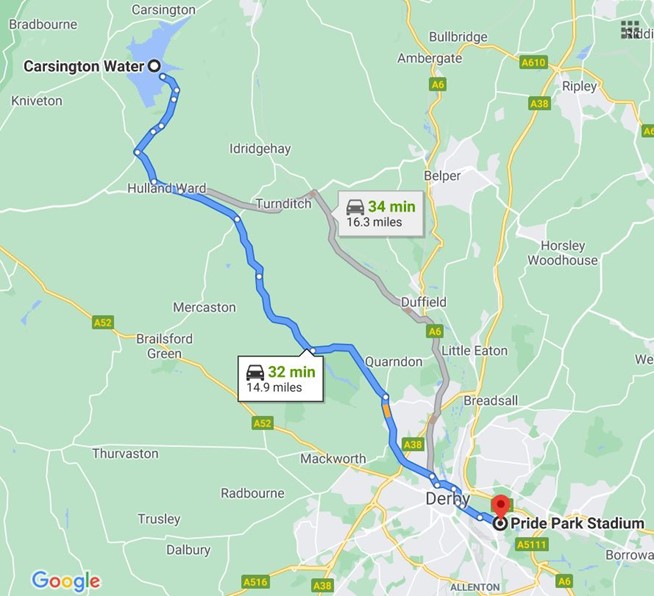Click the Duffield town label

(x=424, y=302)
